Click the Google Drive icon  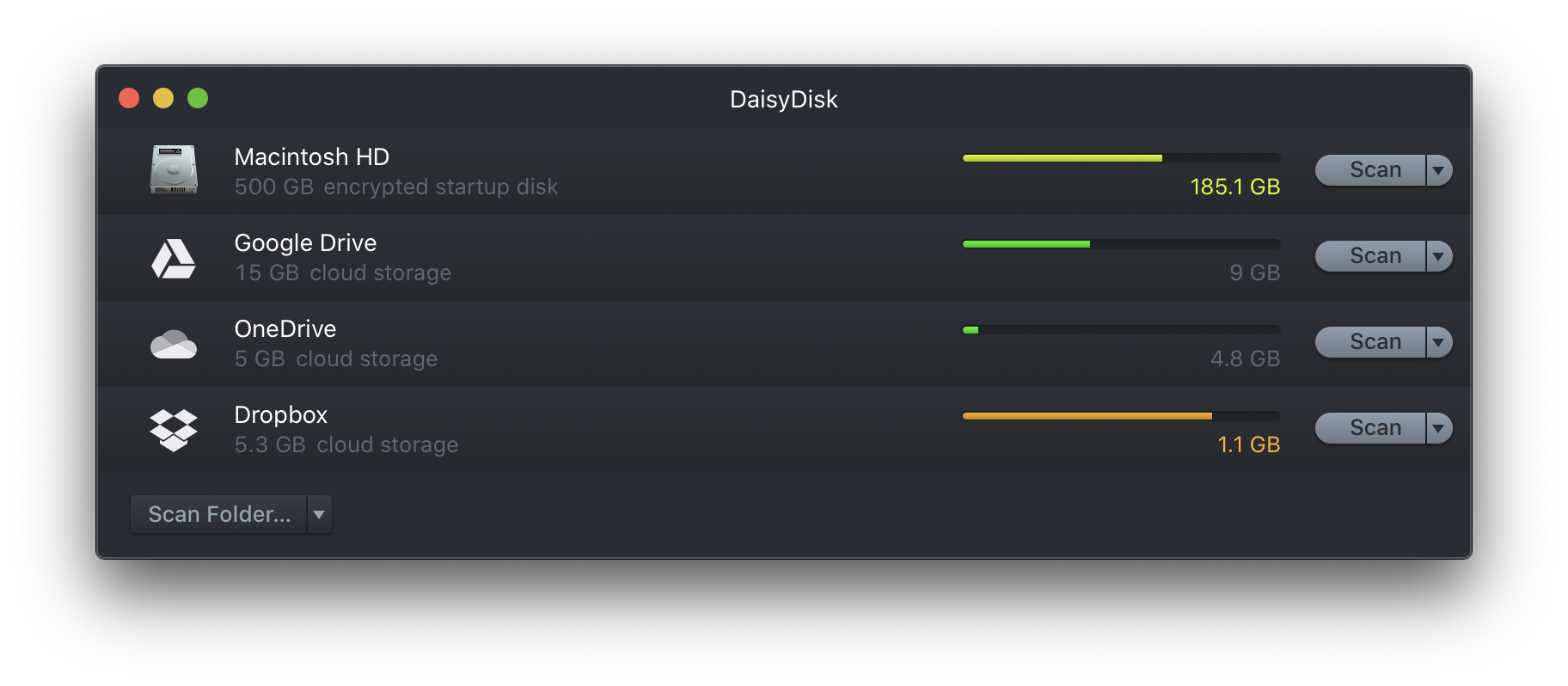point(174,257)
